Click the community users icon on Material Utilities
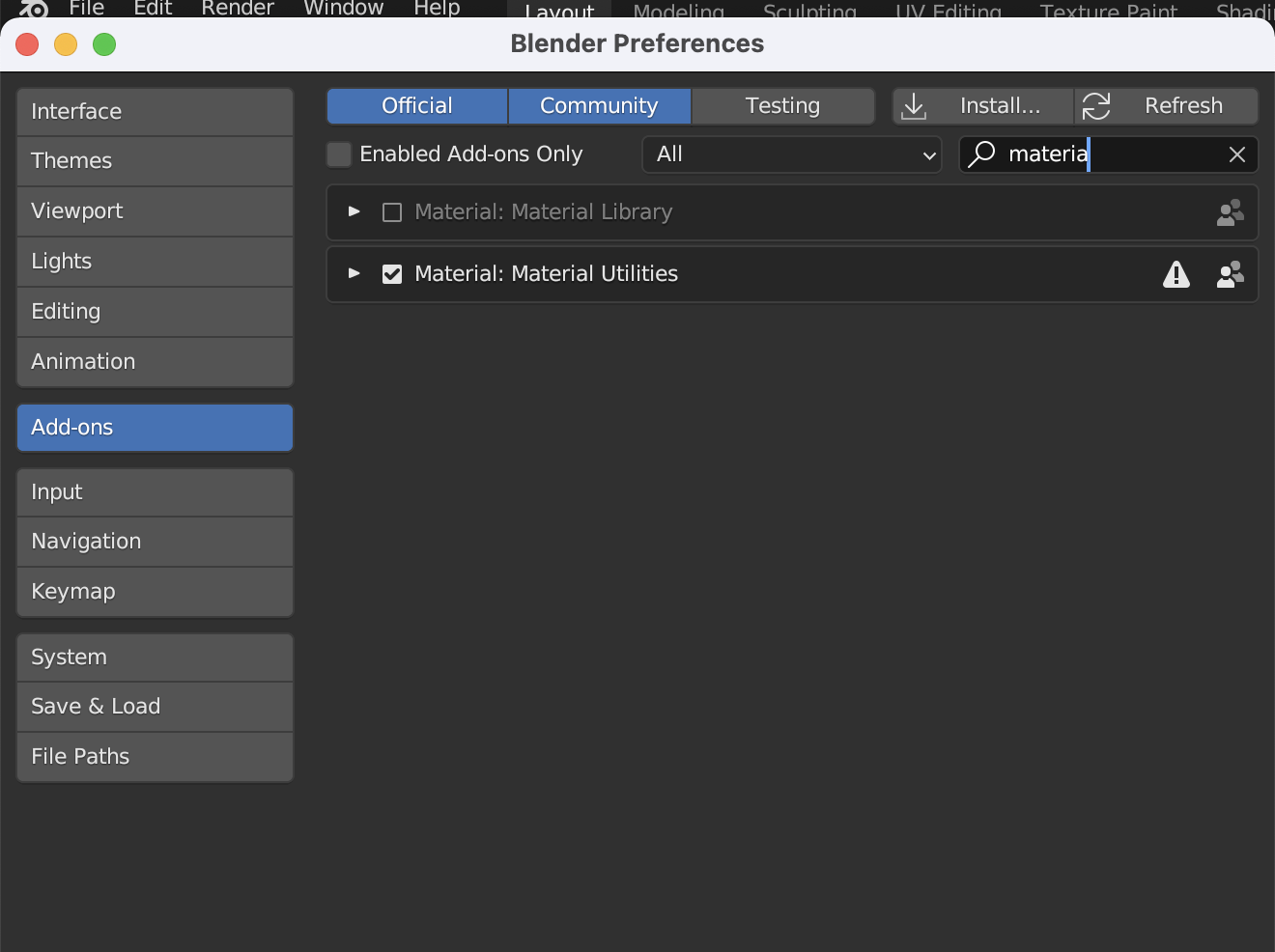 1230,274
